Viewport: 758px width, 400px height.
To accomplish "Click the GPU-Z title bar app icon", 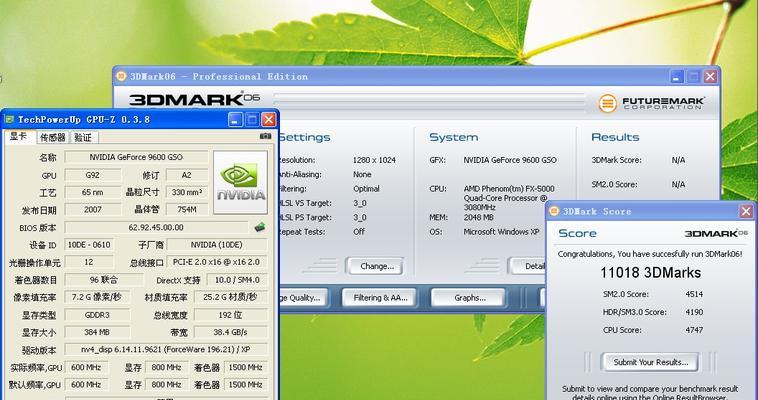I will click(x=9, y=119).
